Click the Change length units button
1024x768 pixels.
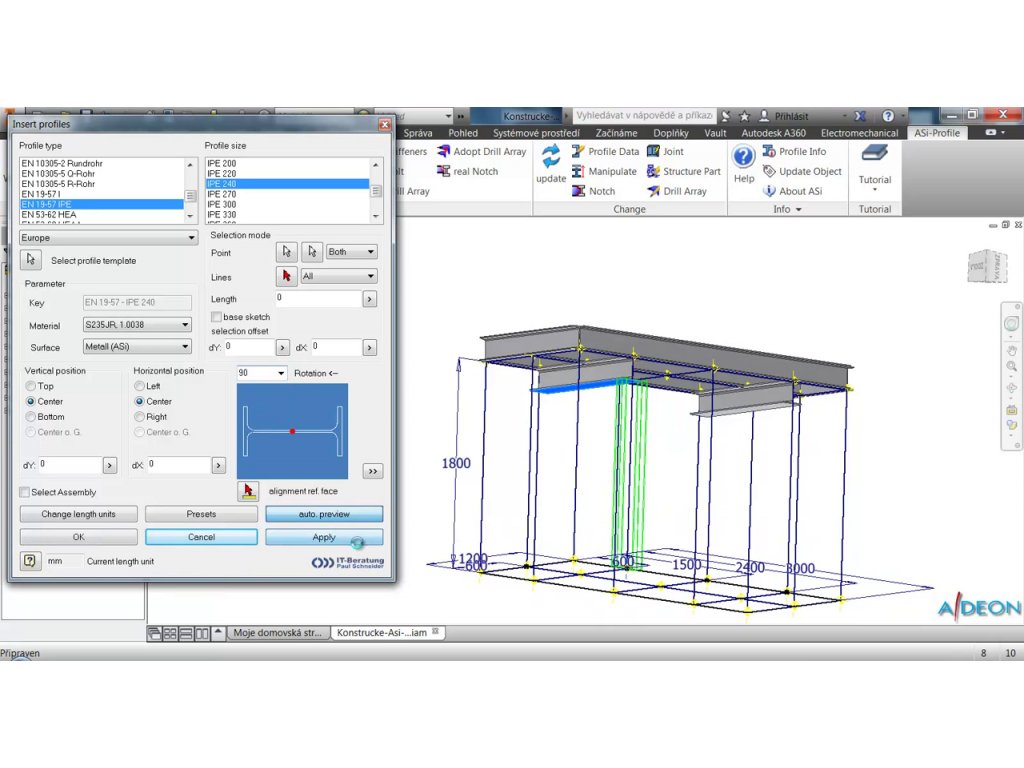tap(78, 514)
